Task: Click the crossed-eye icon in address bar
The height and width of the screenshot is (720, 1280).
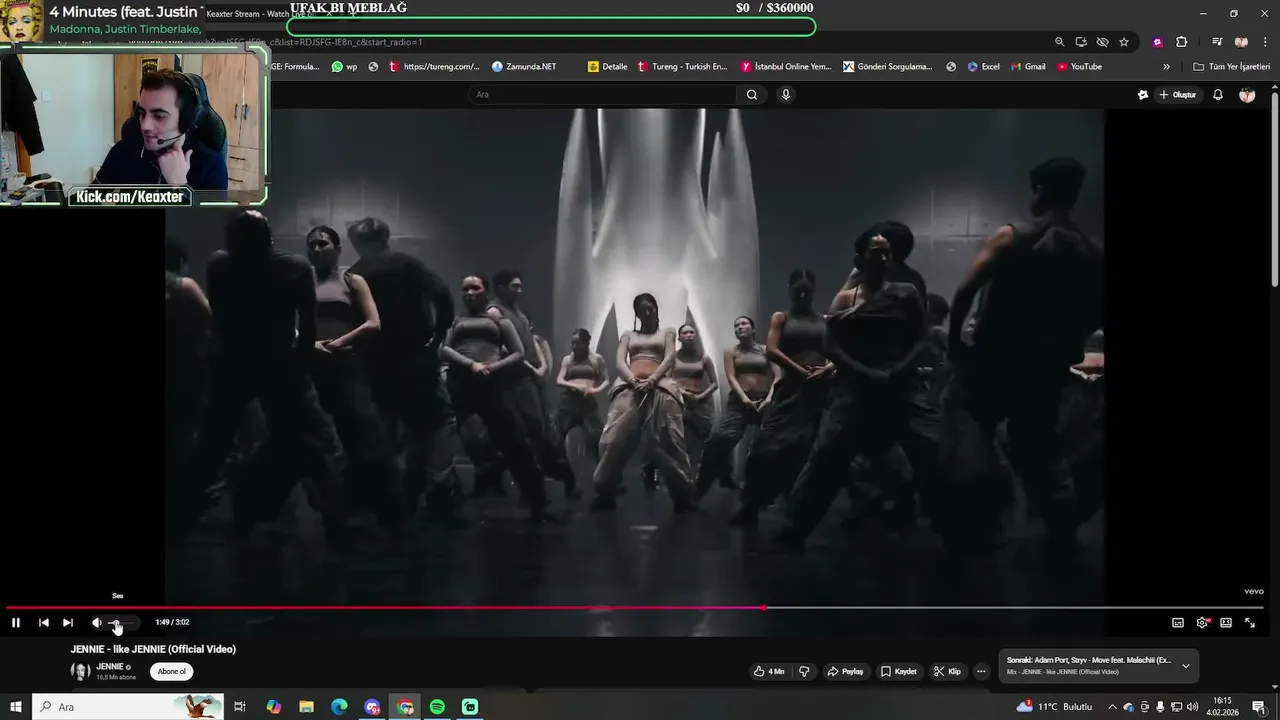Action: pyautogui.click(x=1102, y=42)
